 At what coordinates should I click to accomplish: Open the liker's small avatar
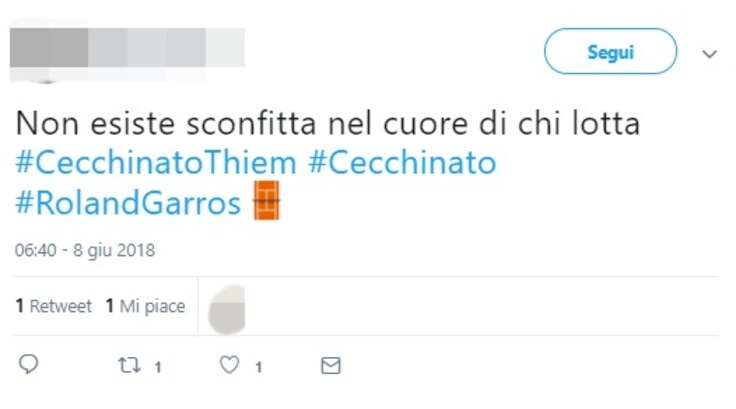[x=227, y=309]
